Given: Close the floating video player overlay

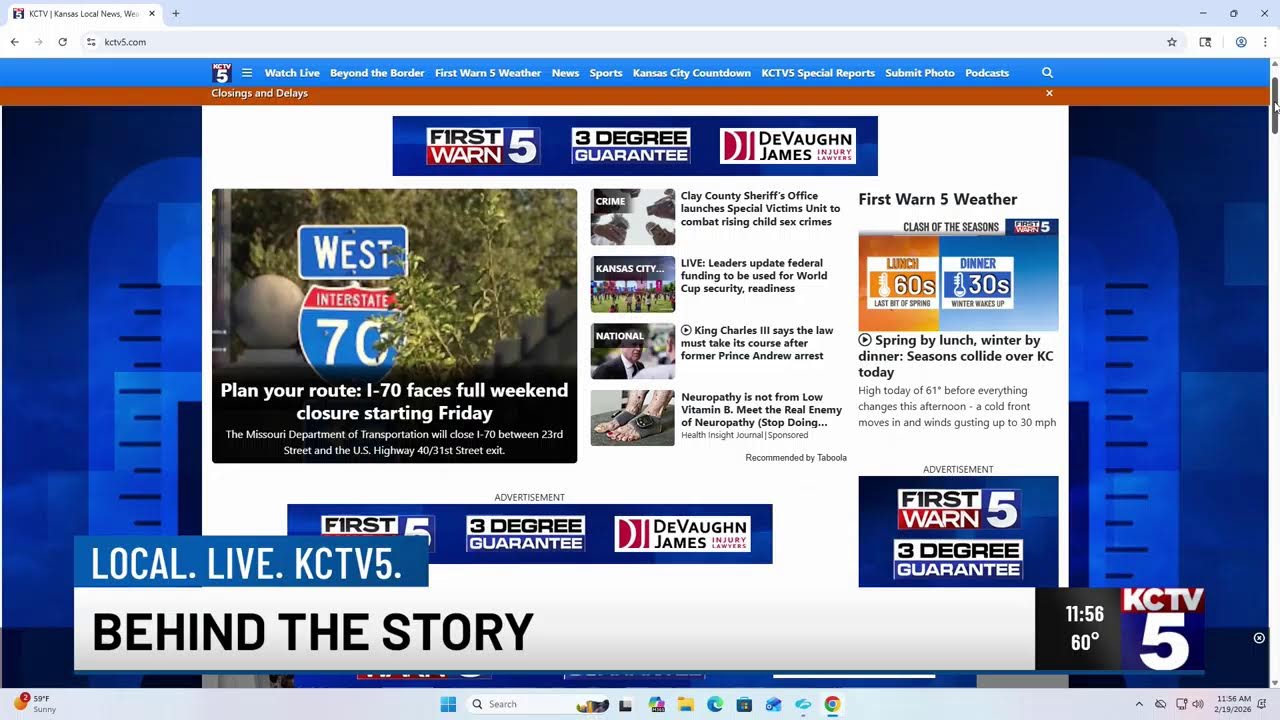Looking at the screenshot, I should (x=1259, y=638).
